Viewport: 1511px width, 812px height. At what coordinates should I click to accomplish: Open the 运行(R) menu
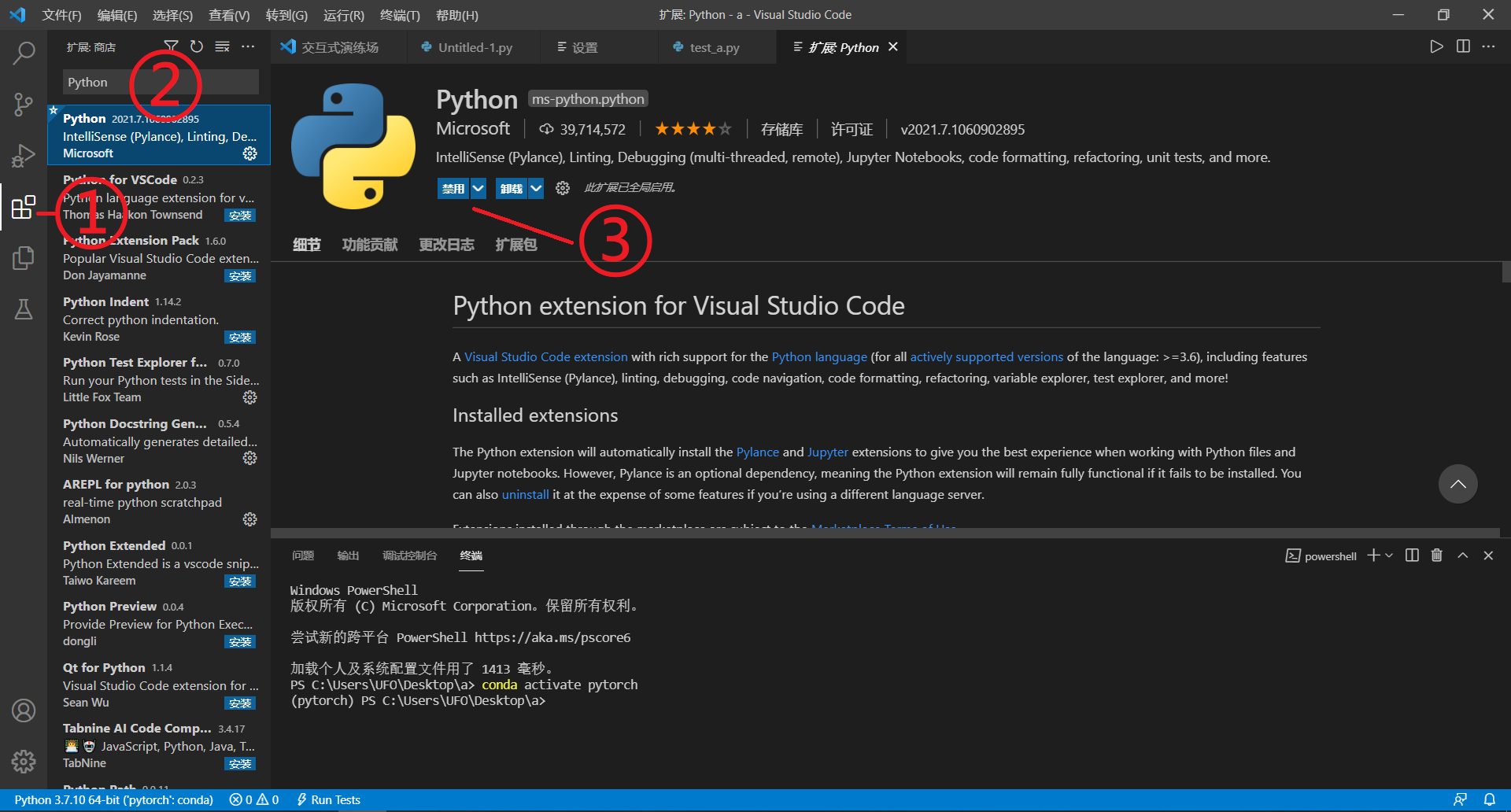pyautogui.click(x=343, y=15)
